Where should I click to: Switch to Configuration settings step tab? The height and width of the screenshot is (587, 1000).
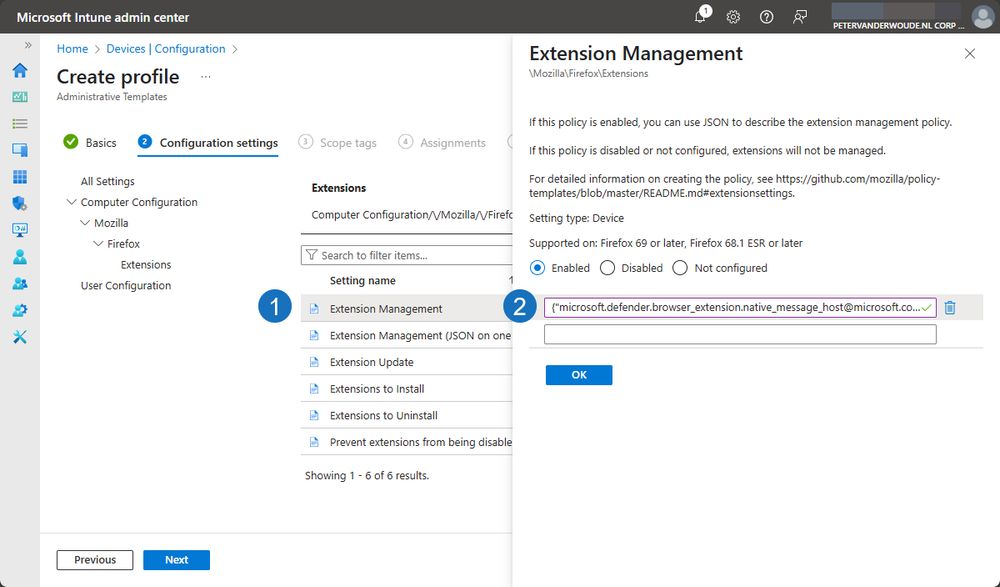click(x=208, y=142)
